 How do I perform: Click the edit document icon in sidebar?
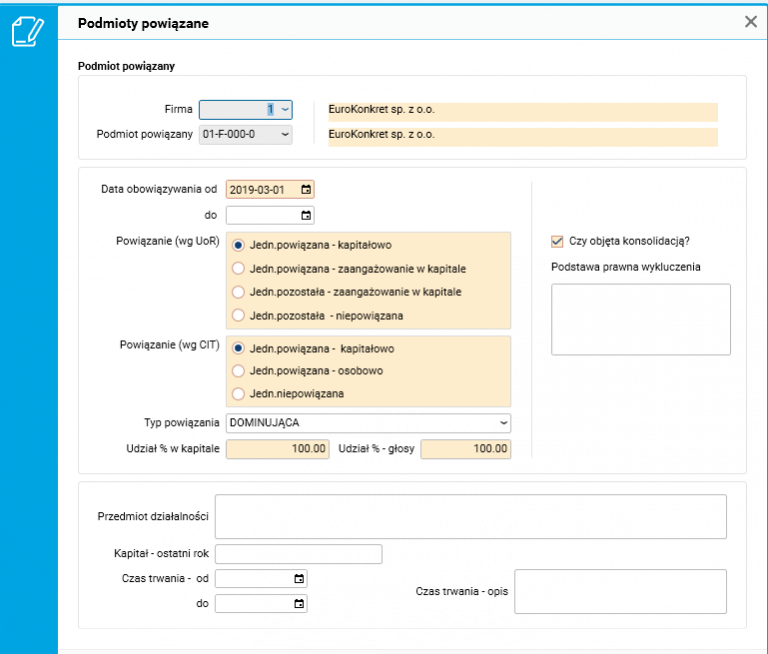pyautogui.click(x=27, y=31)
